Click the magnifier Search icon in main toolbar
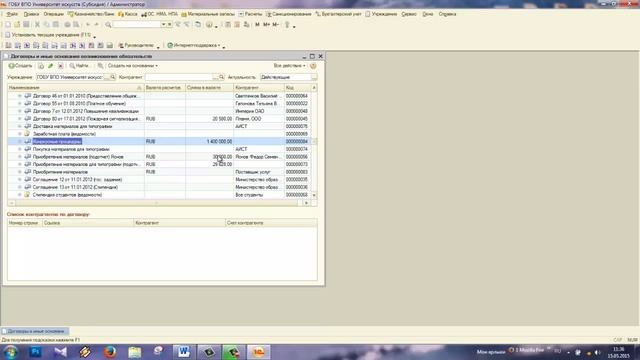Viewport: 640px width, 360px height. point(108,24)
